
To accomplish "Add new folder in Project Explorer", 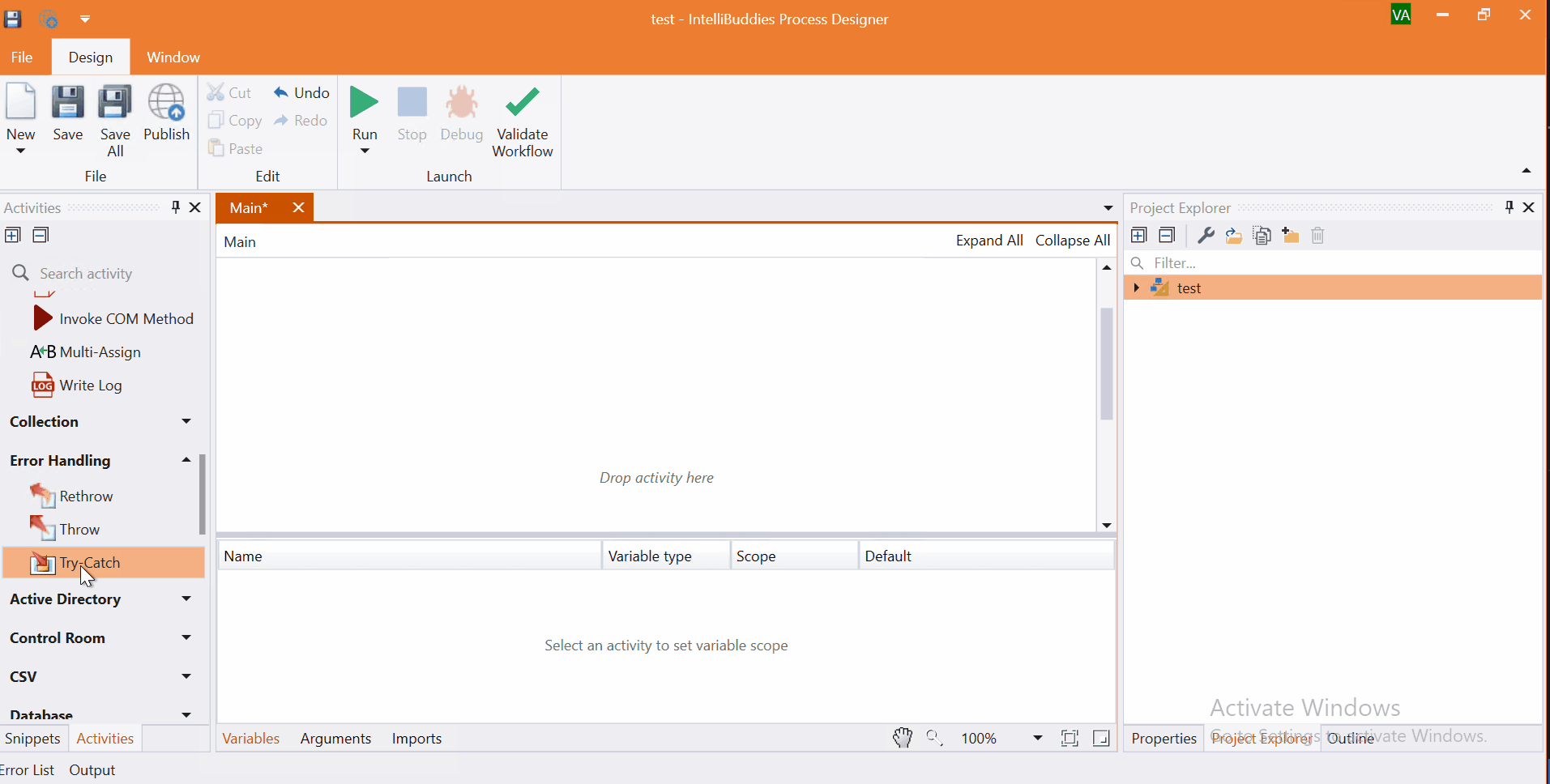I will [1290, 236].
